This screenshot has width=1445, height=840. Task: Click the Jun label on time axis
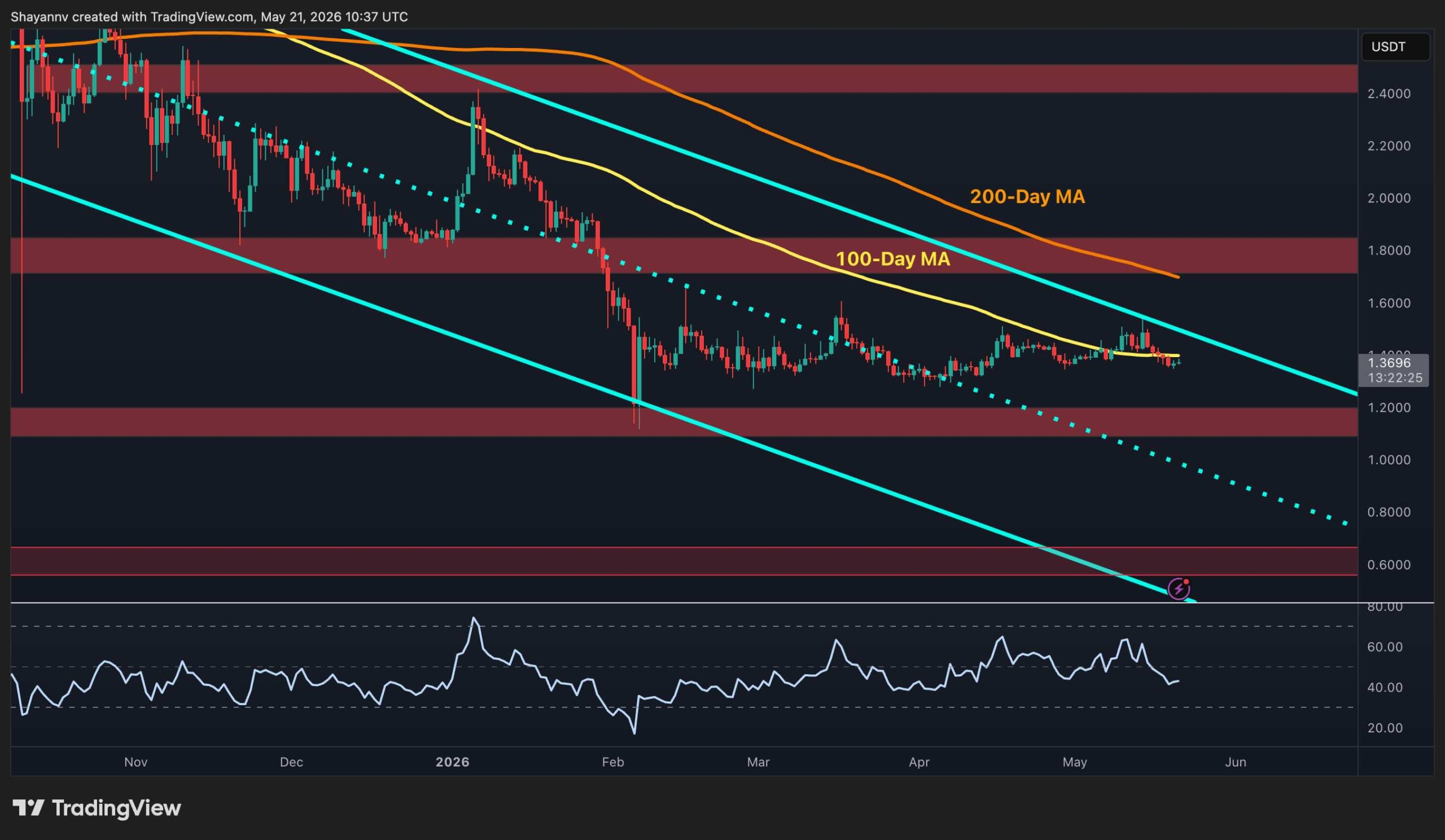(x=1236, y=762)
